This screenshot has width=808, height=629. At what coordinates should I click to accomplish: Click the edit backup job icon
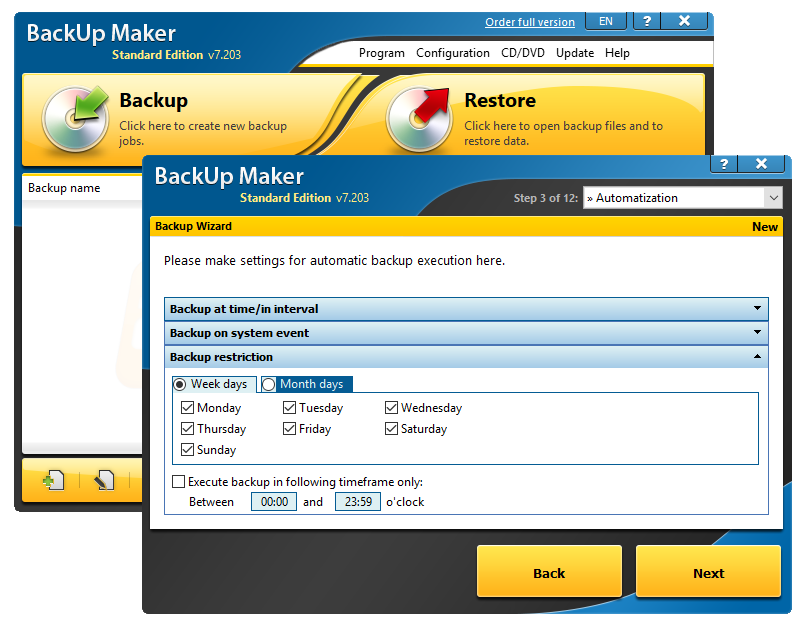105,482
